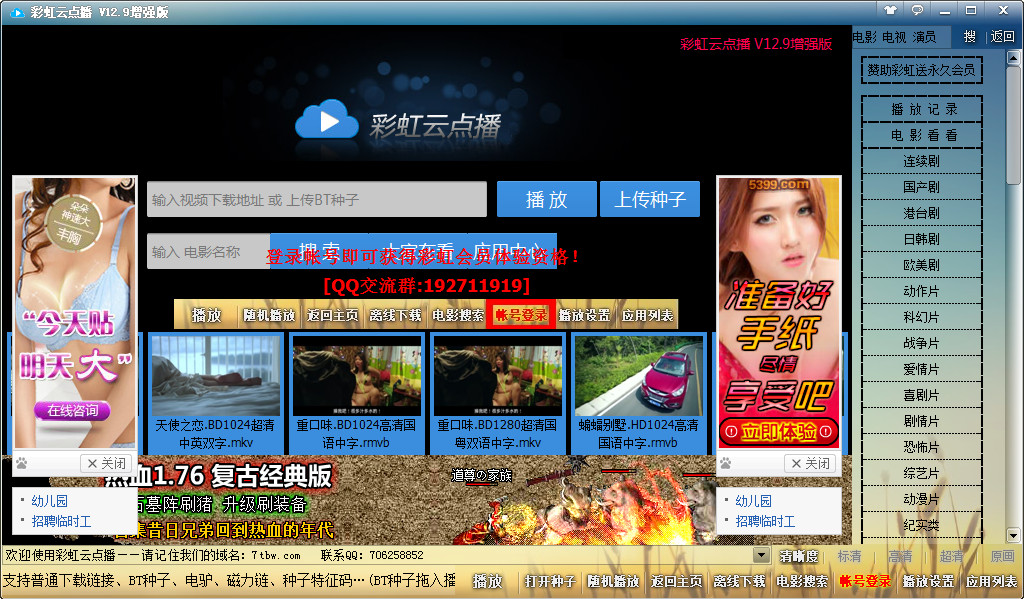Select 欧美剧 category in sidebar
The width and height of the screenshot is (1024, 599).
click(x=921, y=265)
